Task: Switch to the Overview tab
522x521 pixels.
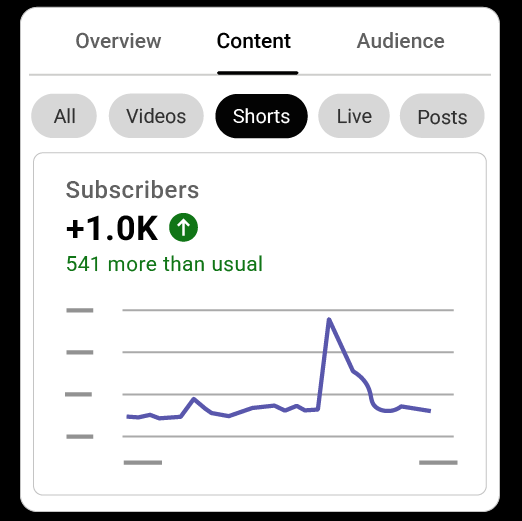Action: (x=118, y=41)
